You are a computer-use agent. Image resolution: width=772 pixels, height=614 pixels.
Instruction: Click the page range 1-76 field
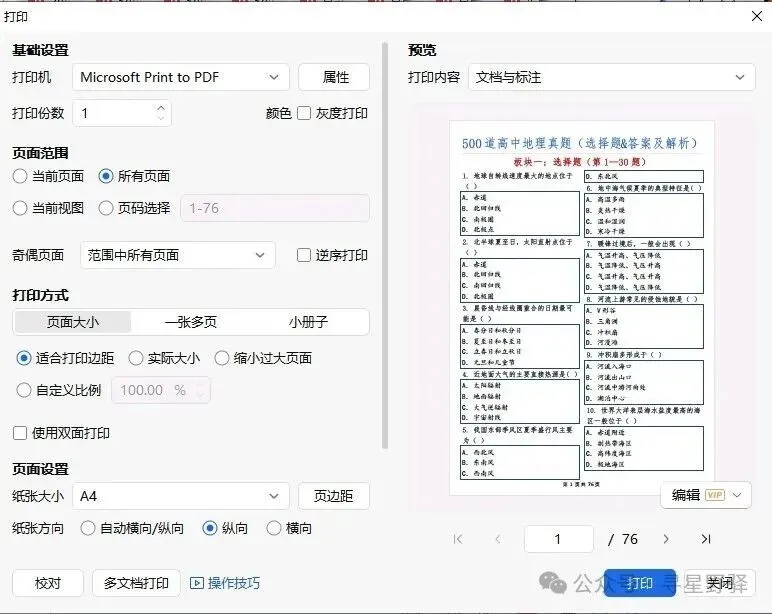point(275,208)
